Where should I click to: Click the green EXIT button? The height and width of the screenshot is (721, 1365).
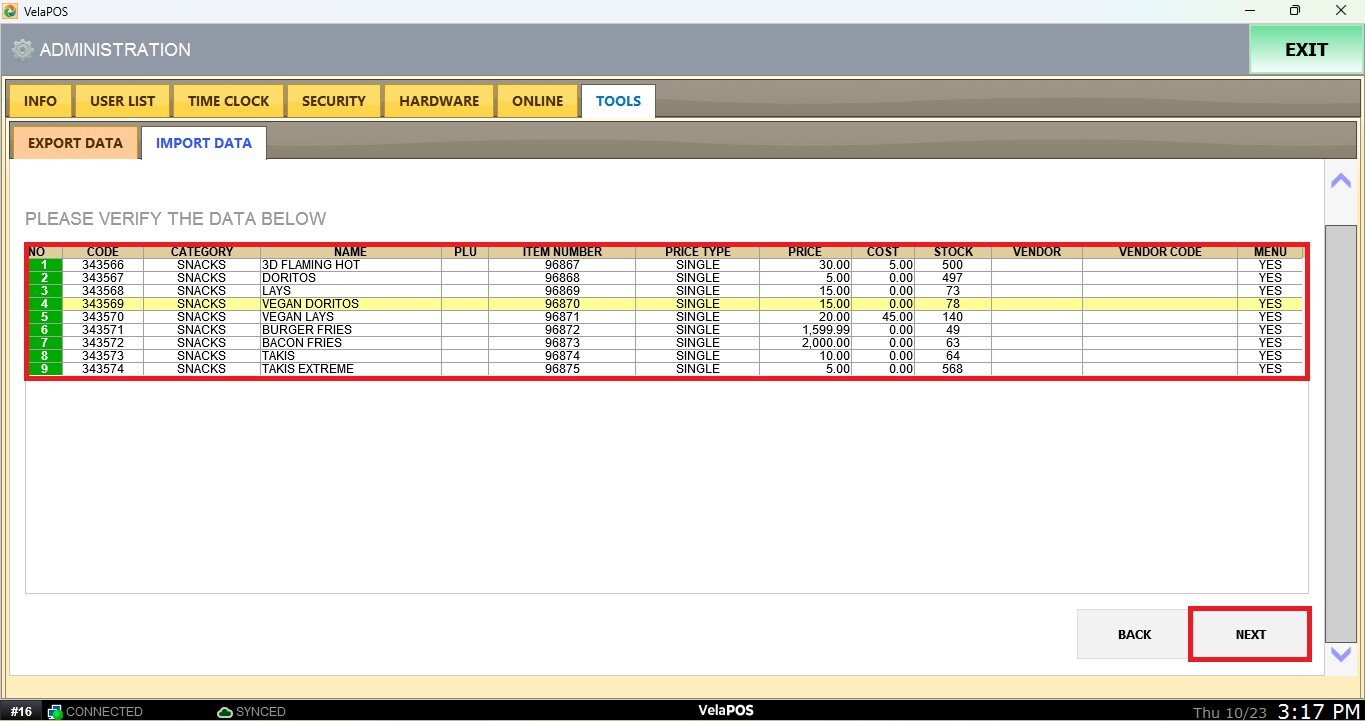1305,50
